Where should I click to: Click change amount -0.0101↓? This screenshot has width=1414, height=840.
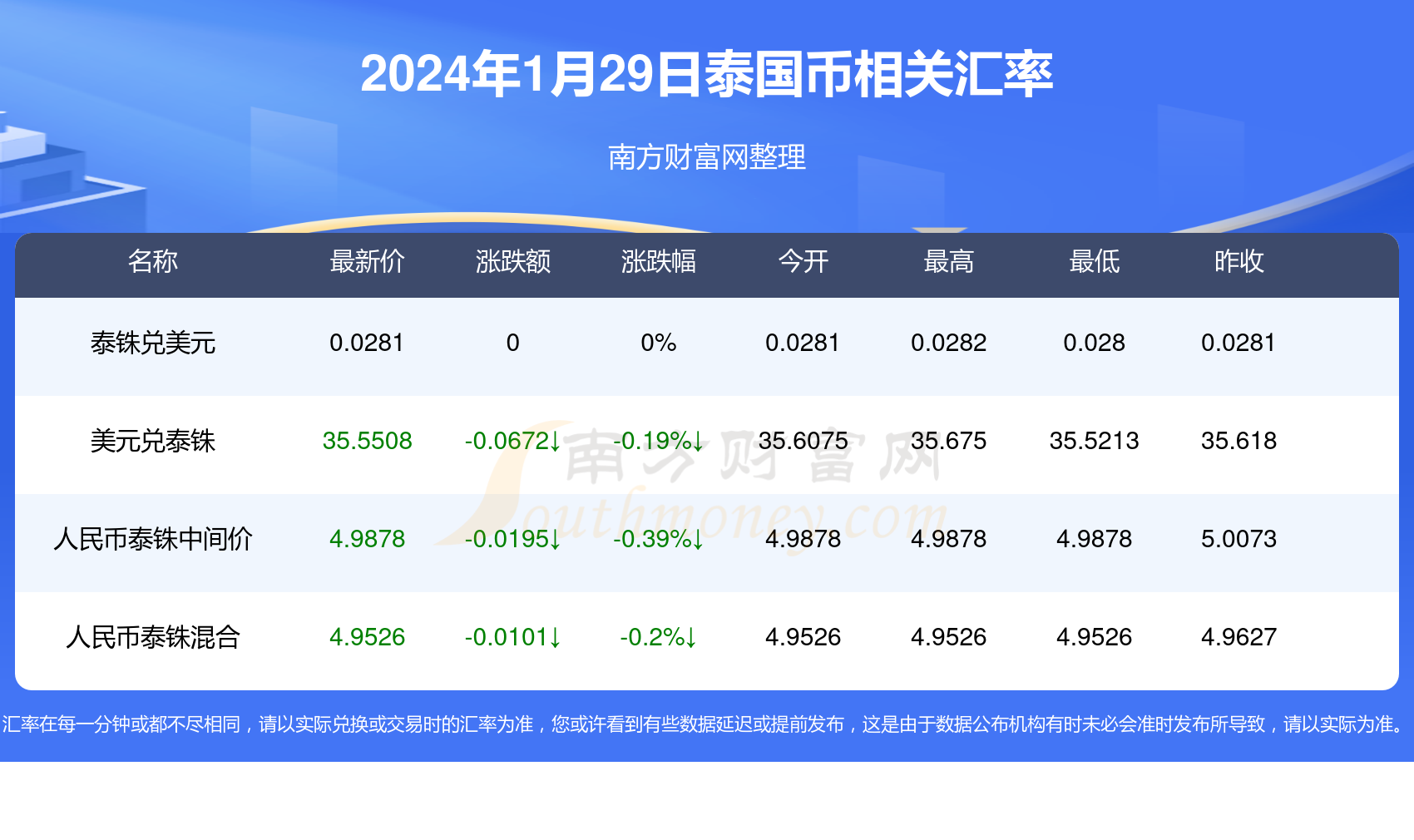click(513, 637)
